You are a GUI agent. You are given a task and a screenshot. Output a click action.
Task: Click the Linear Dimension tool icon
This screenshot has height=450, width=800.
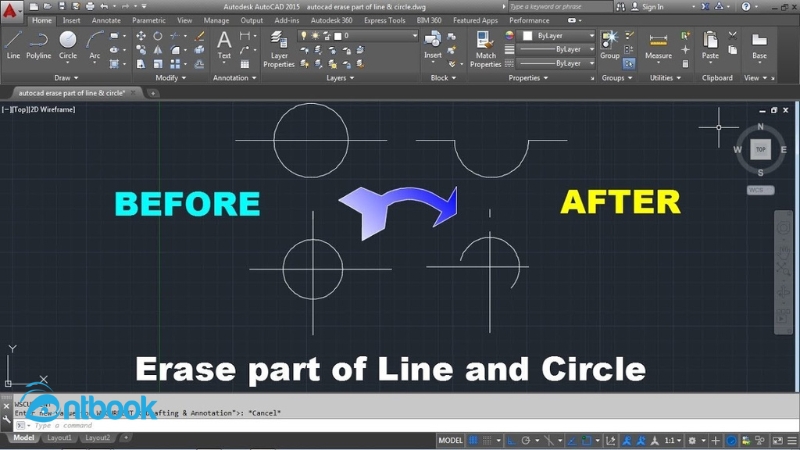(245, 36)
